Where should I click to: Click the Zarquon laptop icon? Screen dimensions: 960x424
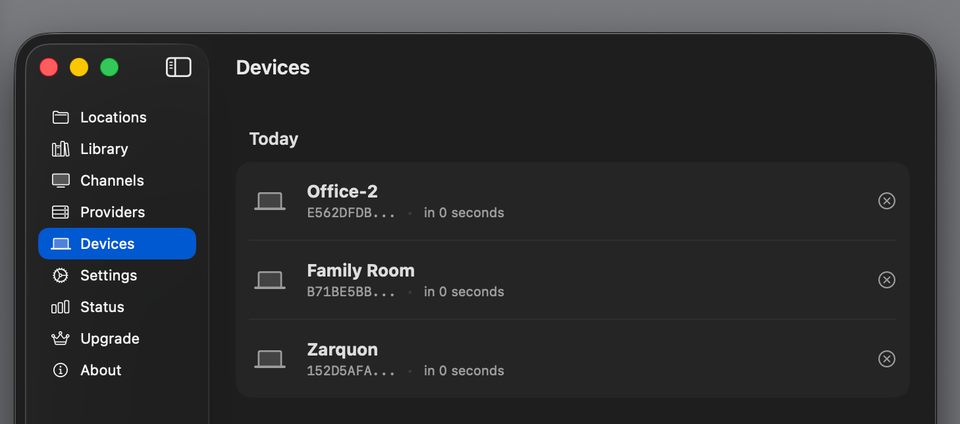[x=270, y=359]
